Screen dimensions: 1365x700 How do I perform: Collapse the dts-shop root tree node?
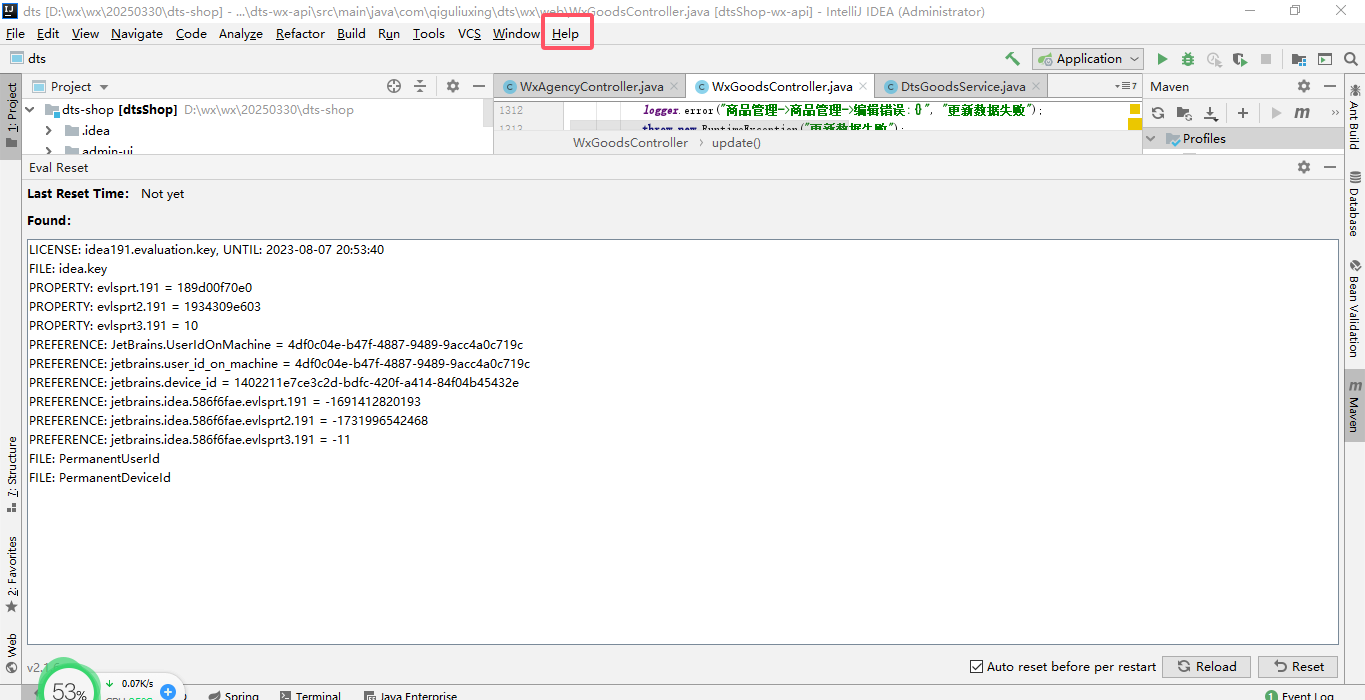tap(30, 110)
